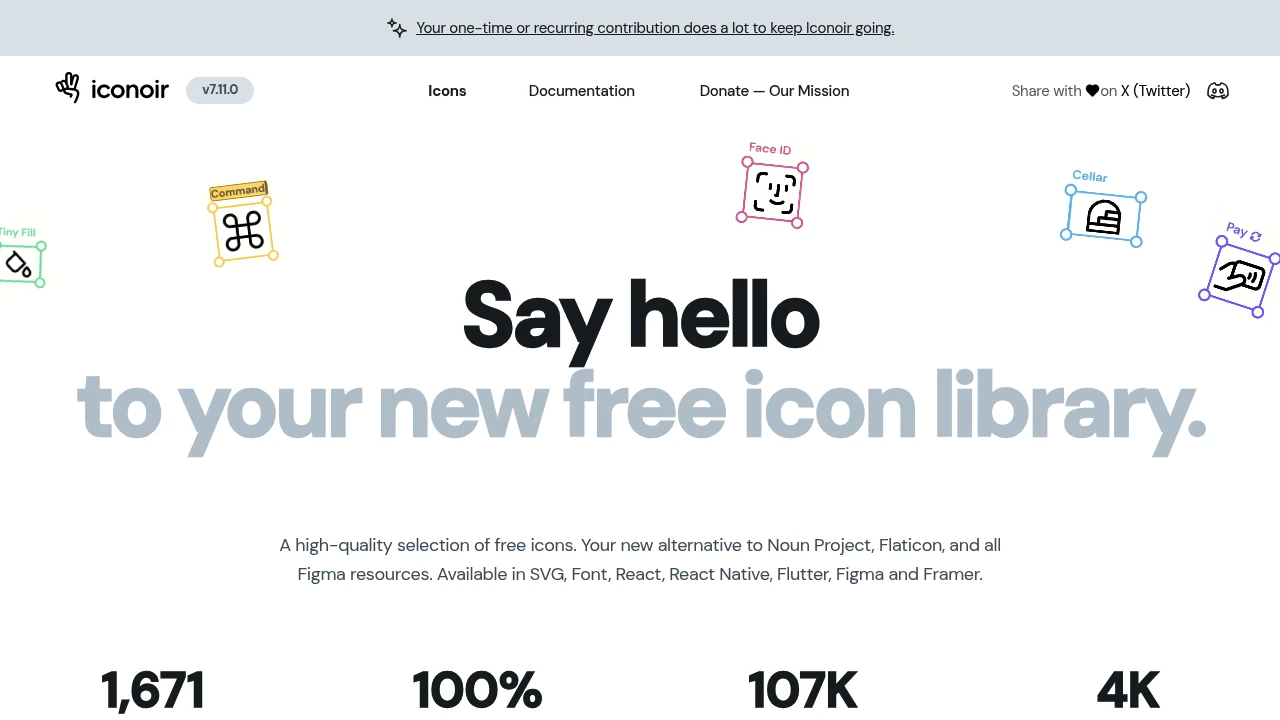
Task: Click the black heart icon
Action: tap(1092, 91)
